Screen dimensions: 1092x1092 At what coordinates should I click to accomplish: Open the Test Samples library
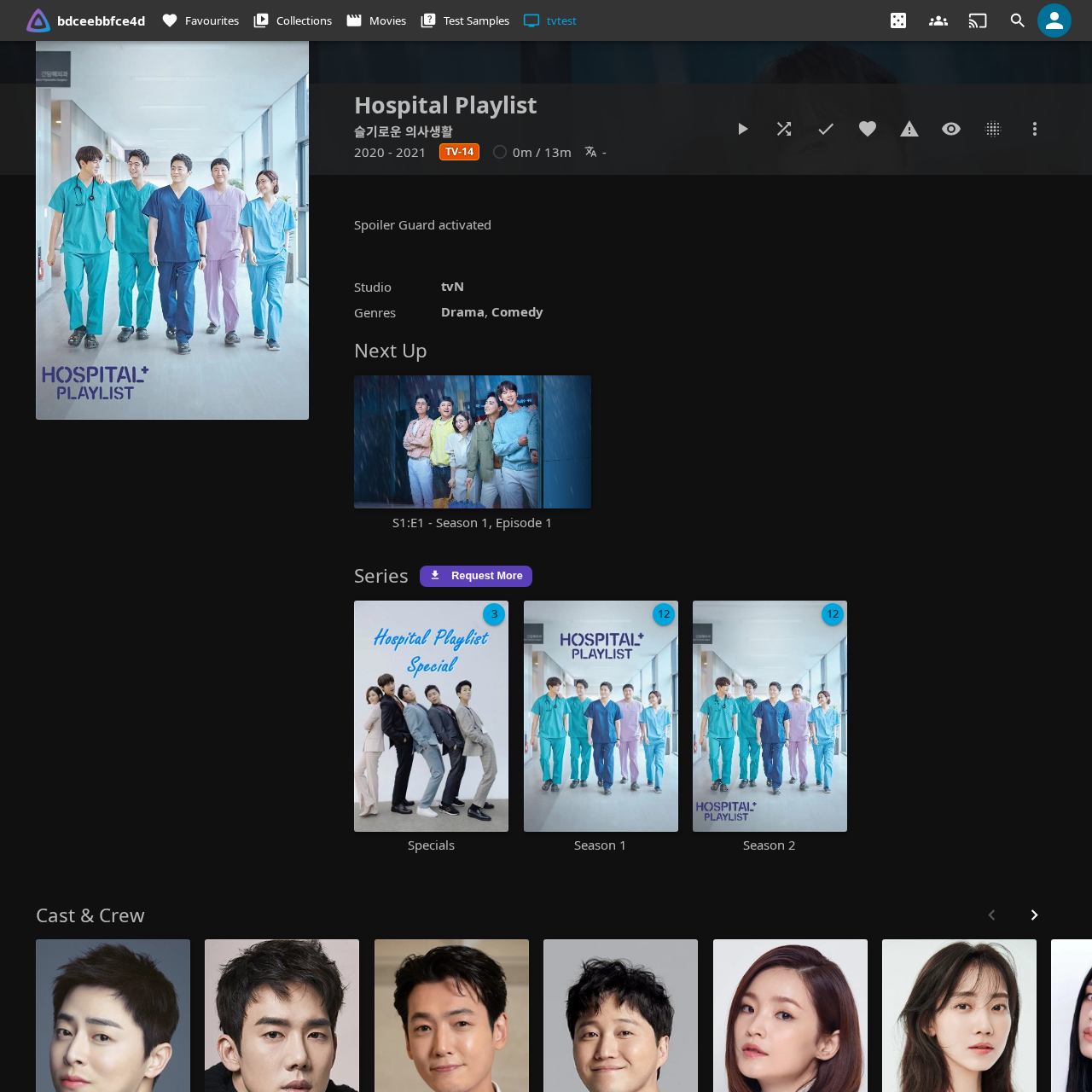pos(465,20)
